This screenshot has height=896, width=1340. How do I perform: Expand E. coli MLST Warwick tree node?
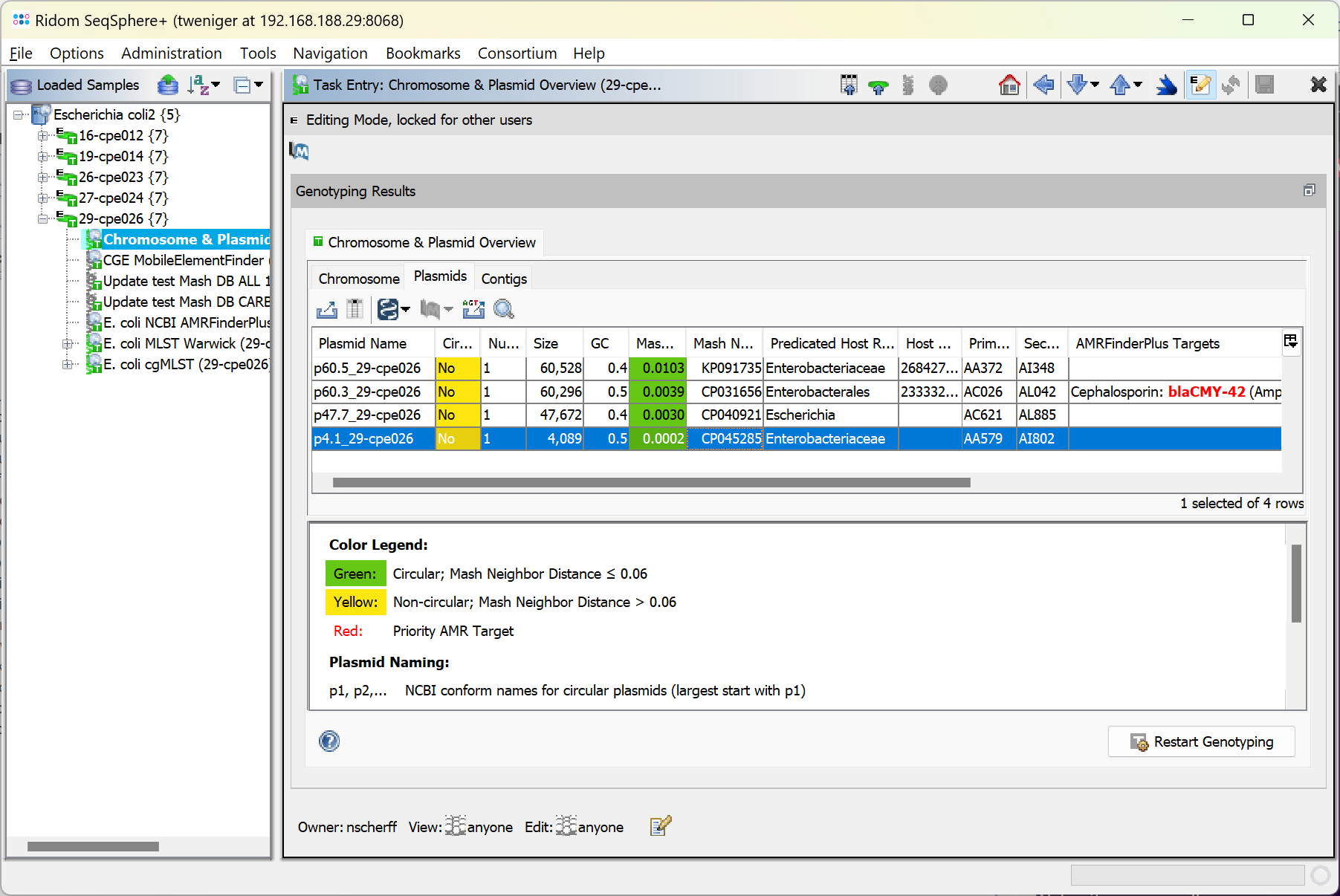pyautogui.click(x=68, y=344)
